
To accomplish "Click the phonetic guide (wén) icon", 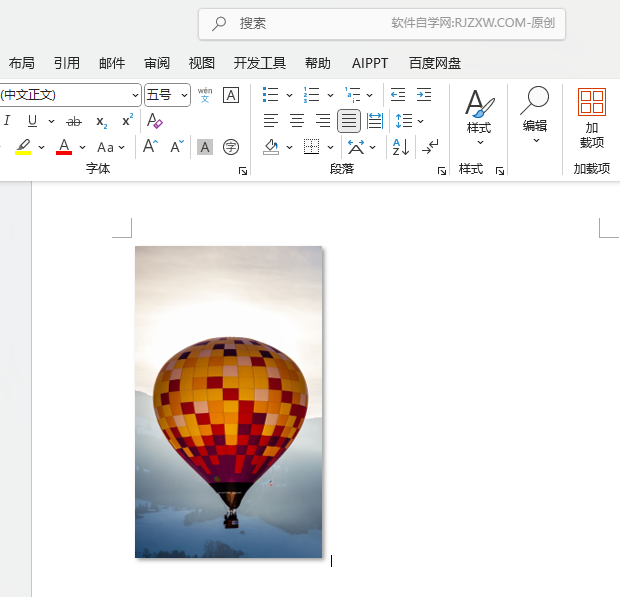I will (x=205, y=95).
